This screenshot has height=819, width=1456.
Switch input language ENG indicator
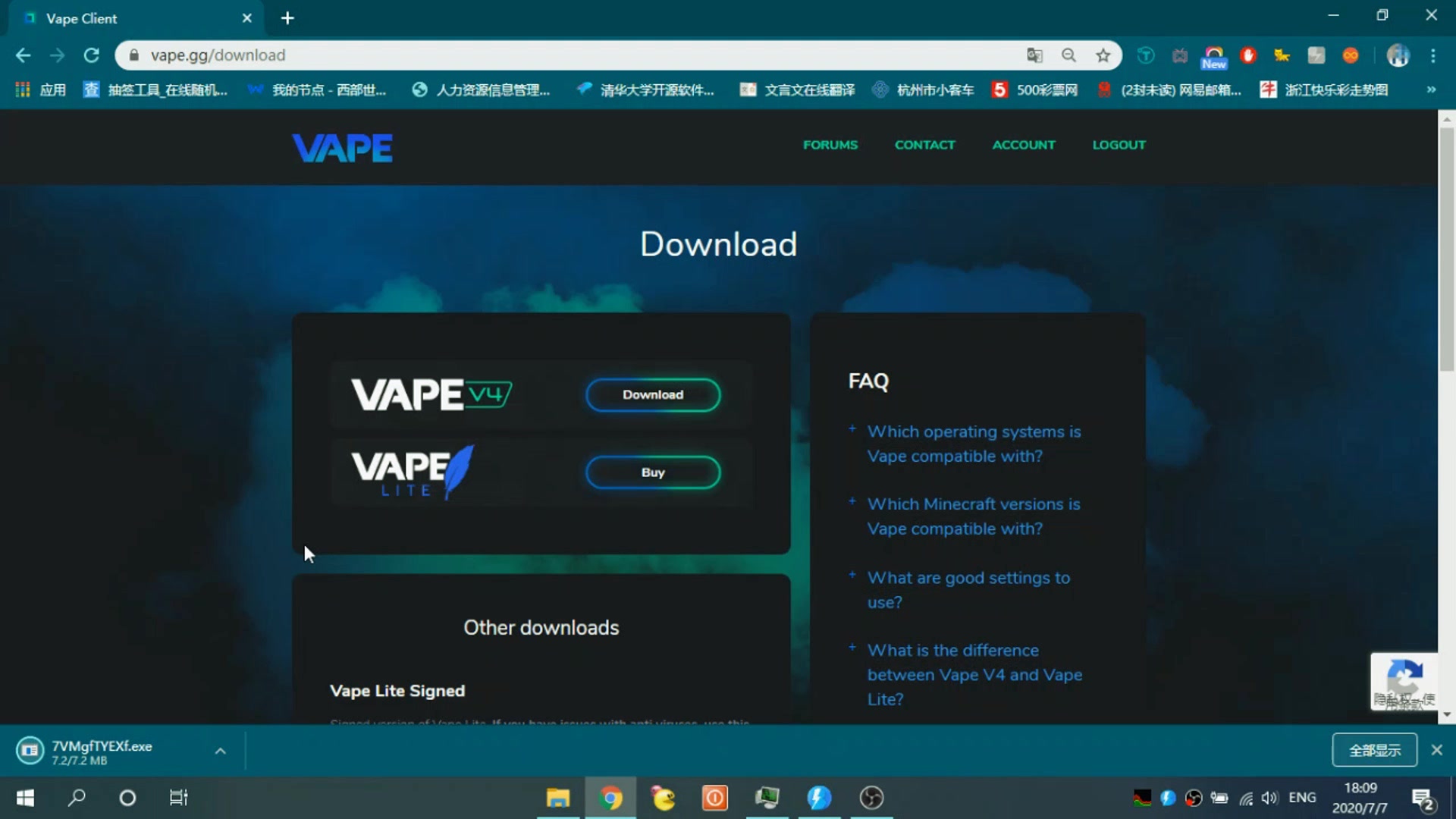(x=1302, y=798)
